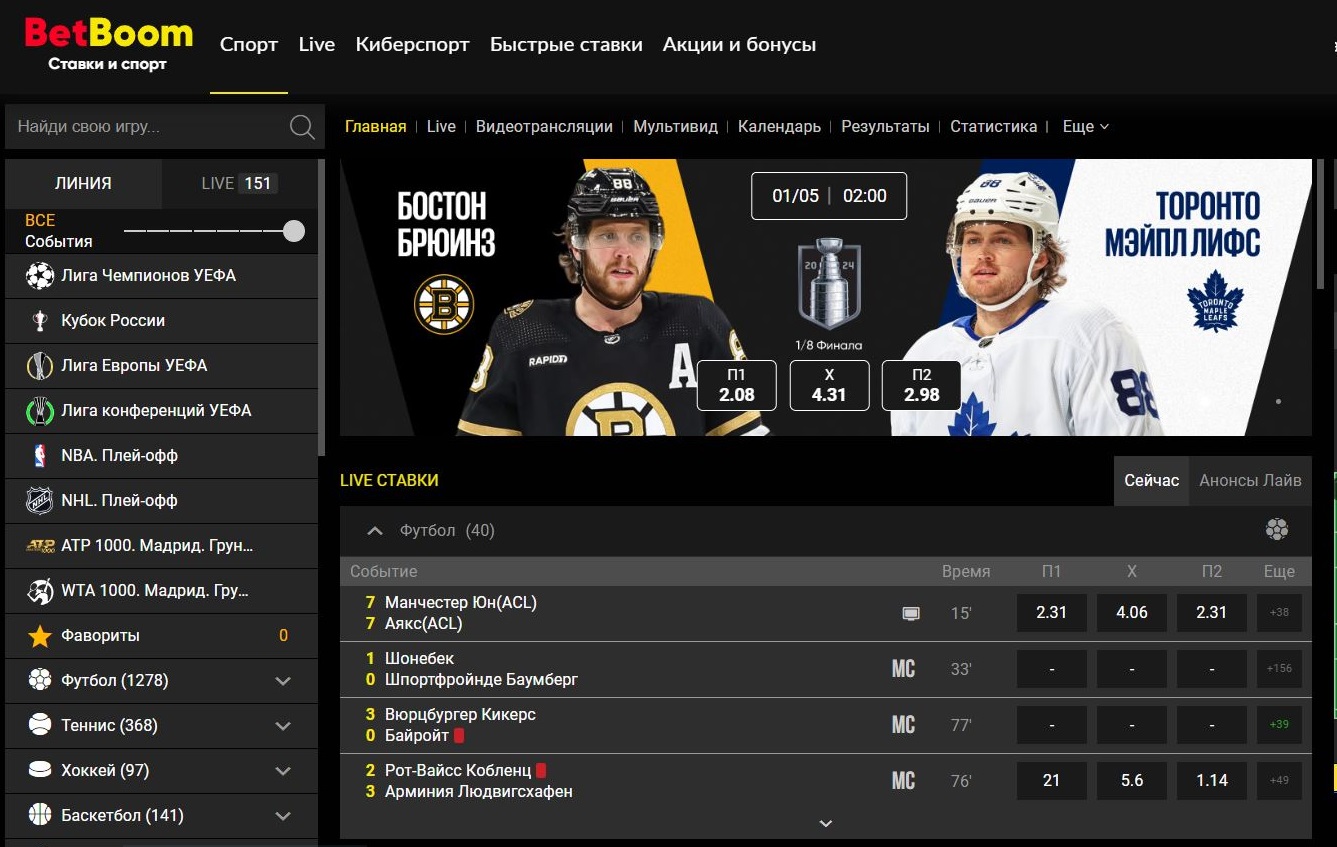This screenshot has height=847, width=1337.
Task: Open match center MC for Вюрцбургер Кикерс
Action: tap(903, 725)
